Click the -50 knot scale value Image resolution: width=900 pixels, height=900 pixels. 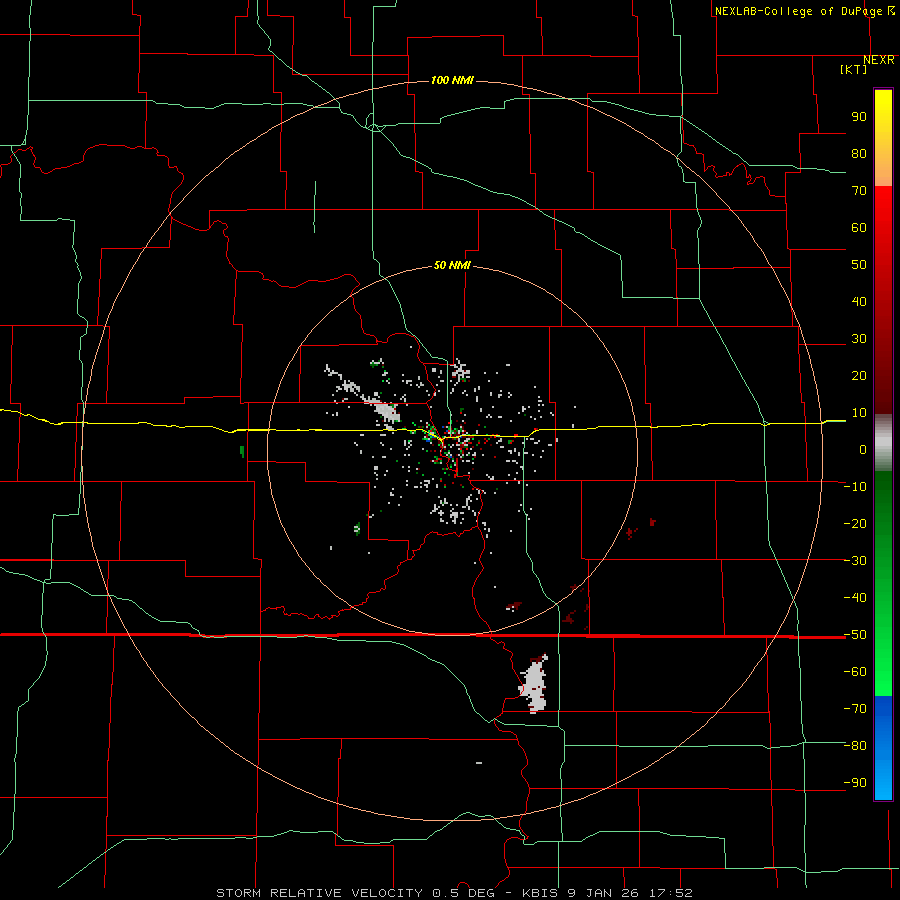pos(855,635)
